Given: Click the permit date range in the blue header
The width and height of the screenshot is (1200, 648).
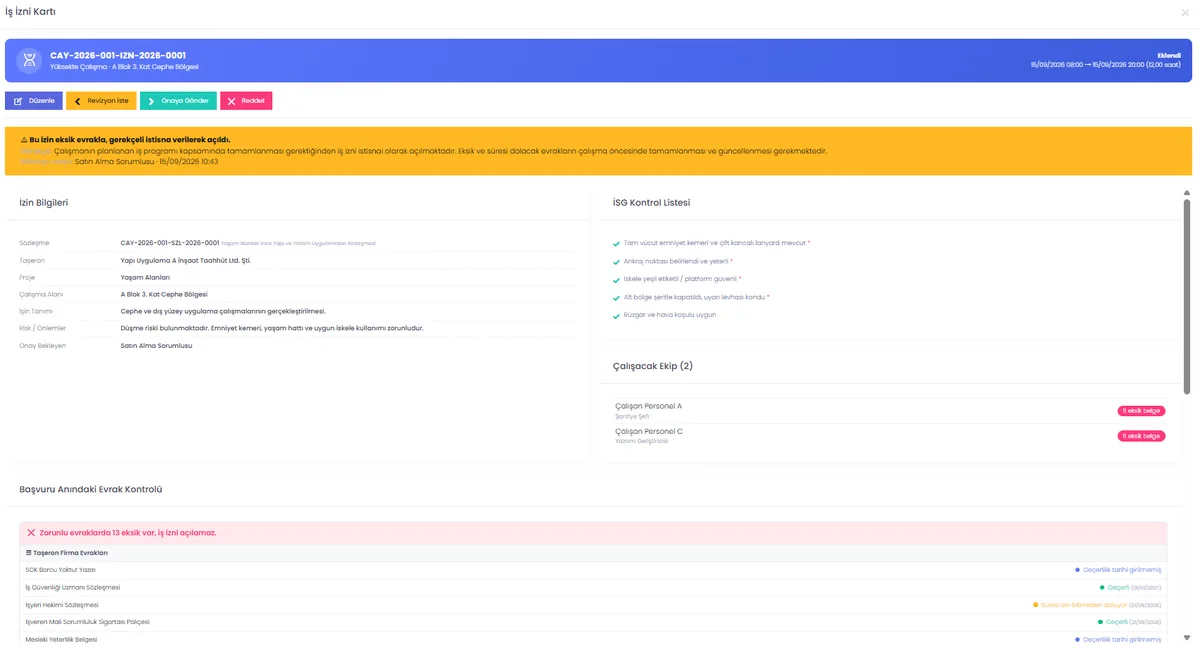Looking at the screenshot, I should coord(1106,64).
